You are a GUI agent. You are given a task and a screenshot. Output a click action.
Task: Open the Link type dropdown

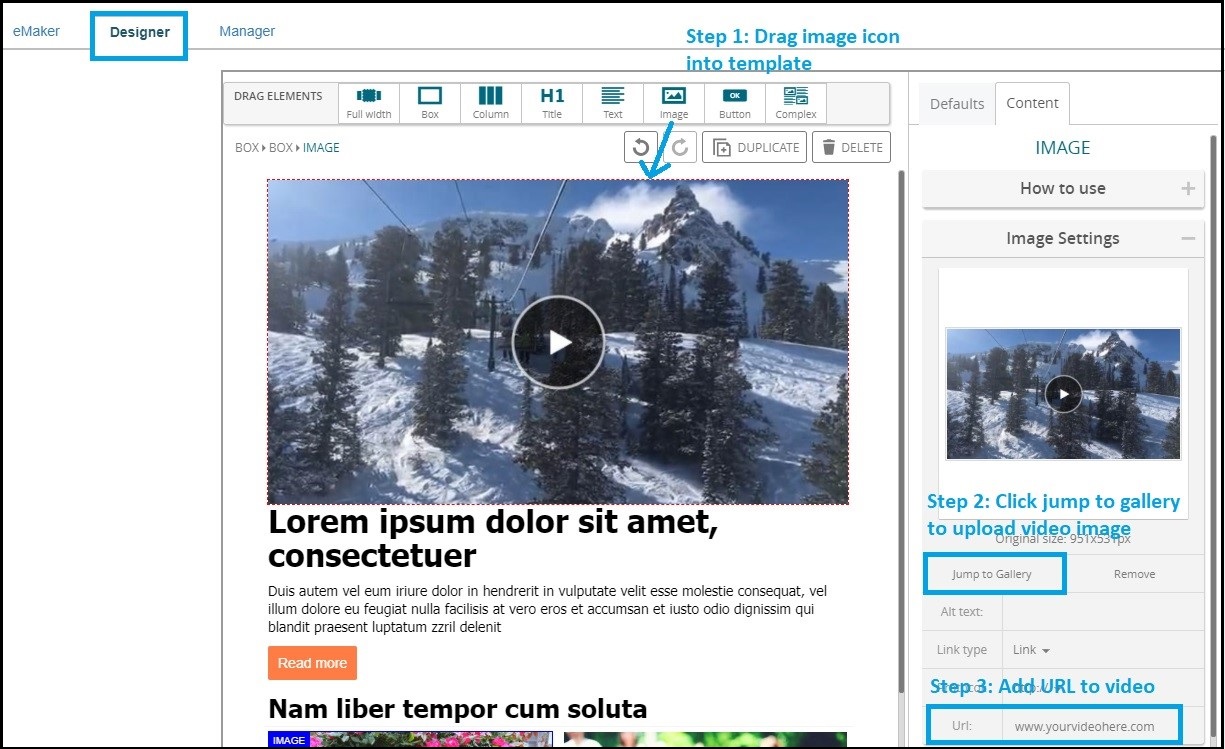(1031, 650)
